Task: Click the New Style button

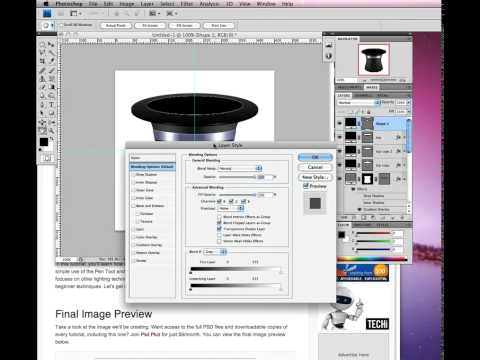Action: point(315,177)
